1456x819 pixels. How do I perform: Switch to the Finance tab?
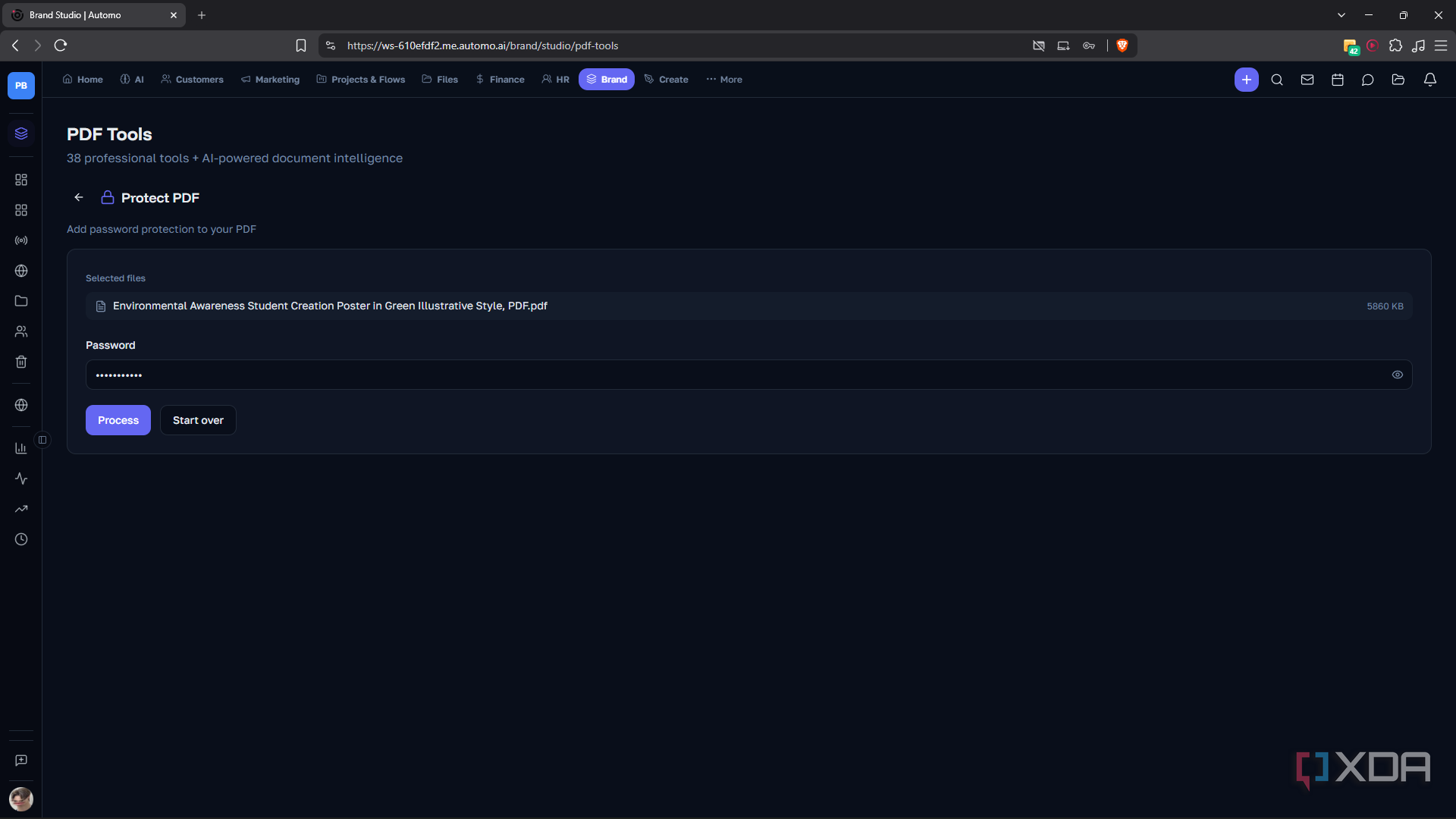click(x=500, y=80)
